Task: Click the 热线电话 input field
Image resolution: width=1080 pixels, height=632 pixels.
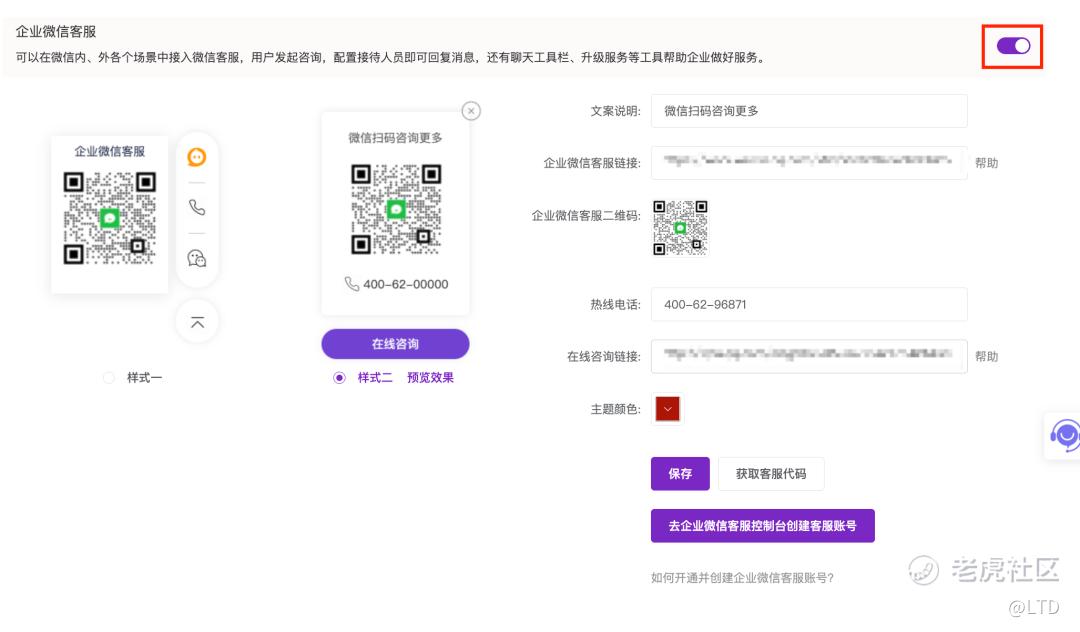Action: click(x=809, y=304)
